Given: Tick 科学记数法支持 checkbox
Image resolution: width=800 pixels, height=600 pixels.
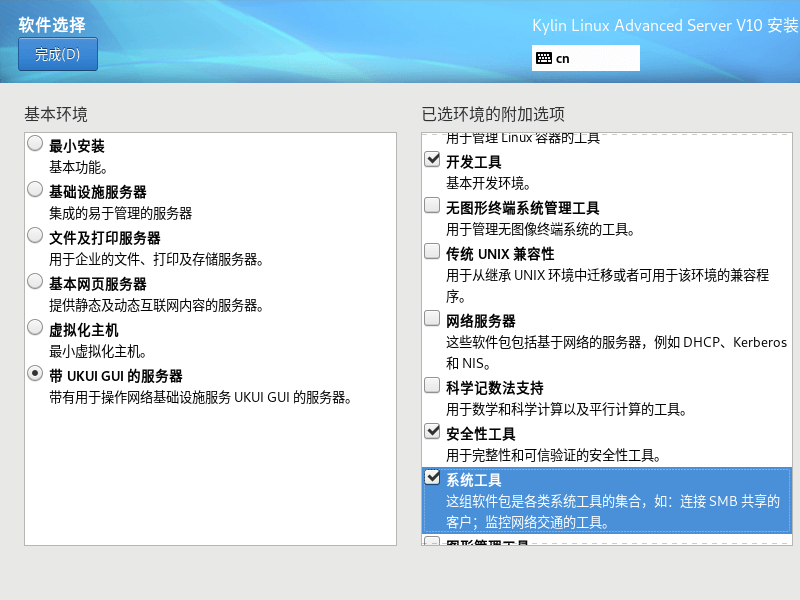Looking at the screenshot, I should coord(432,385).
